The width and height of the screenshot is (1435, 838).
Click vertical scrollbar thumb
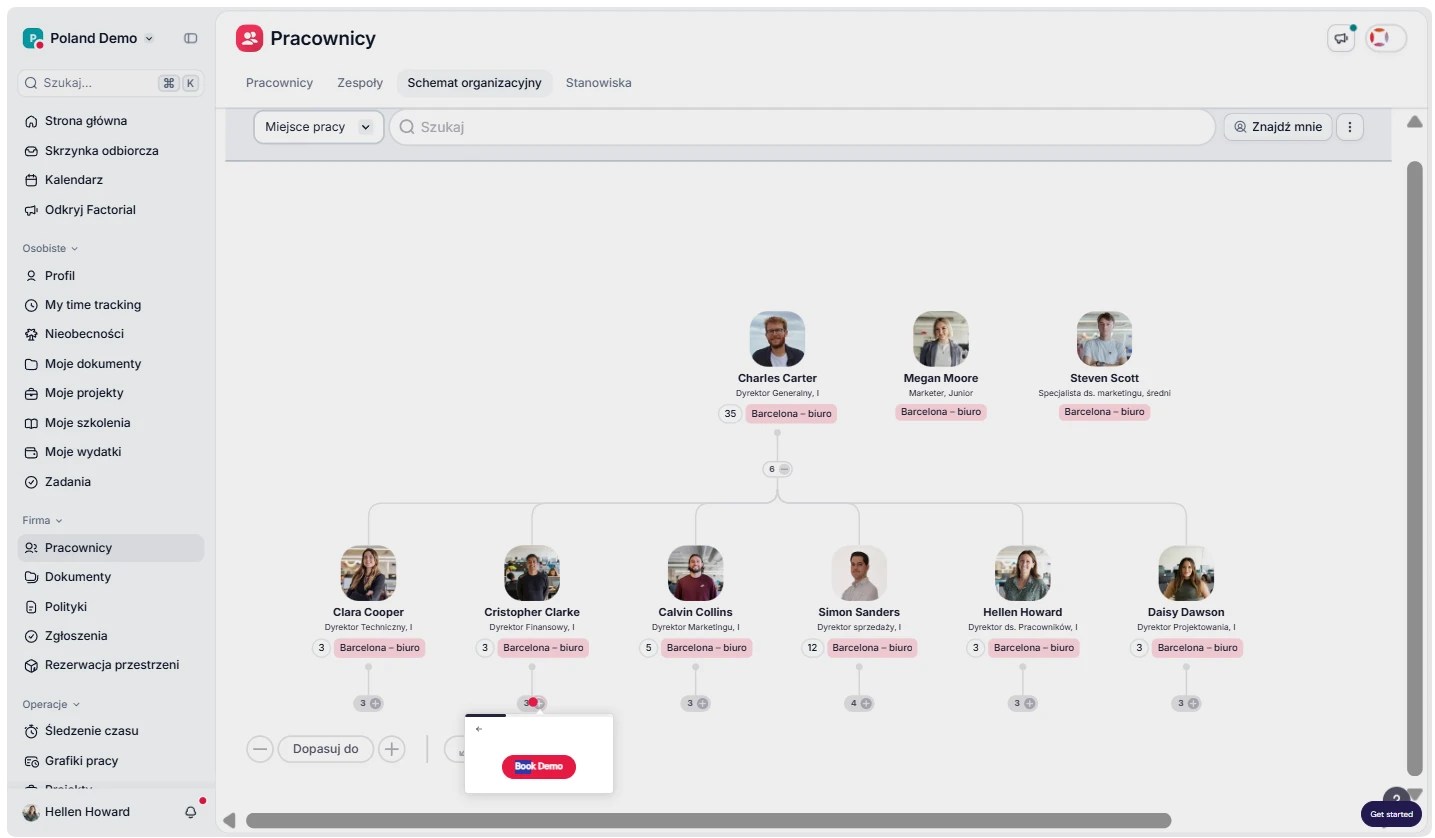pos(1415,467)
